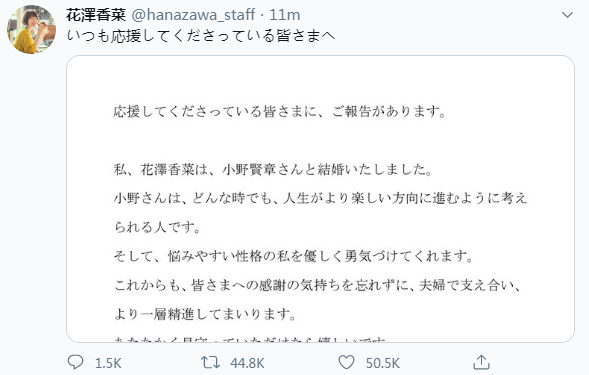This screenshot has width=589, height=375.
Task: Open the 11m timestamp permalink
Action: click(x=285, y=15)
